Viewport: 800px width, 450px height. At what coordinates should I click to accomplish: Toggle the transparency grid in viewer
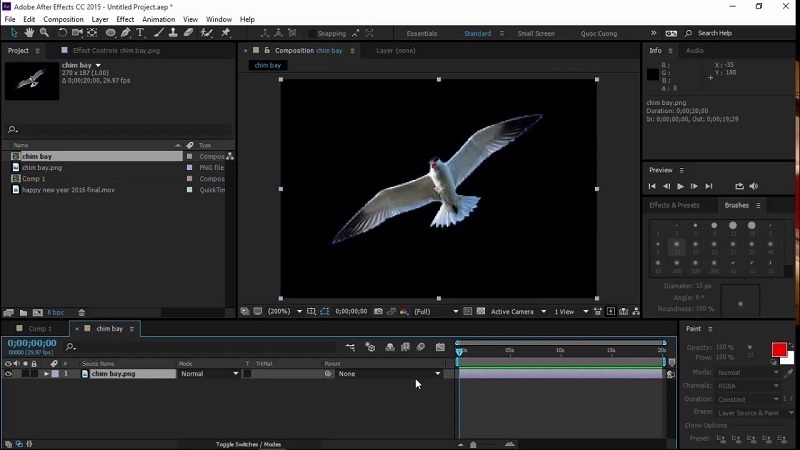[481, 311]
